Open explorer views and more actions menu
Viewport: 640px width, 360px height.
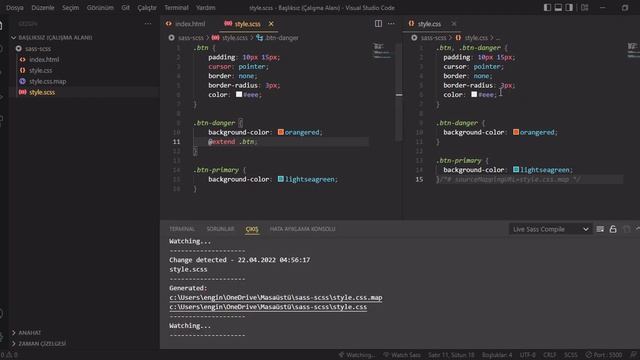[148, 24]
